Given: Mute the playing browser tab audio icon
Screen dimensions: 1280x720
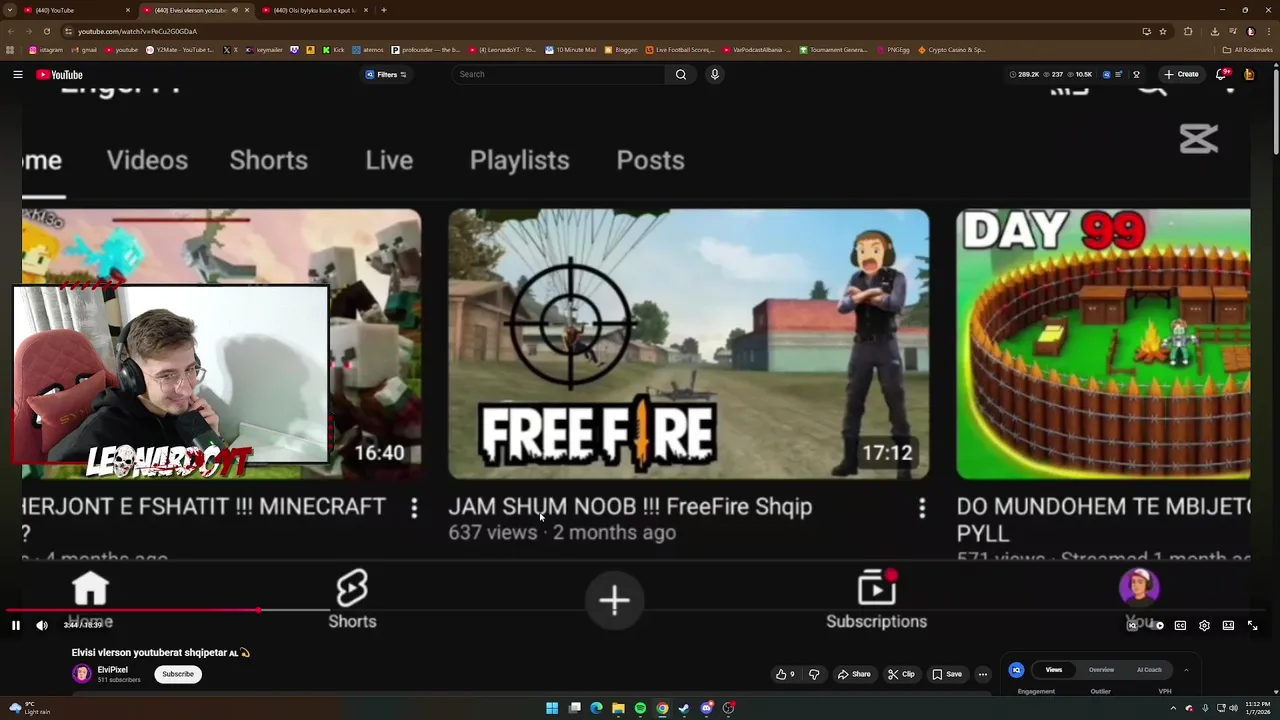Looking at the screenshot, I should pyautogui.click(x=235, y=10).
